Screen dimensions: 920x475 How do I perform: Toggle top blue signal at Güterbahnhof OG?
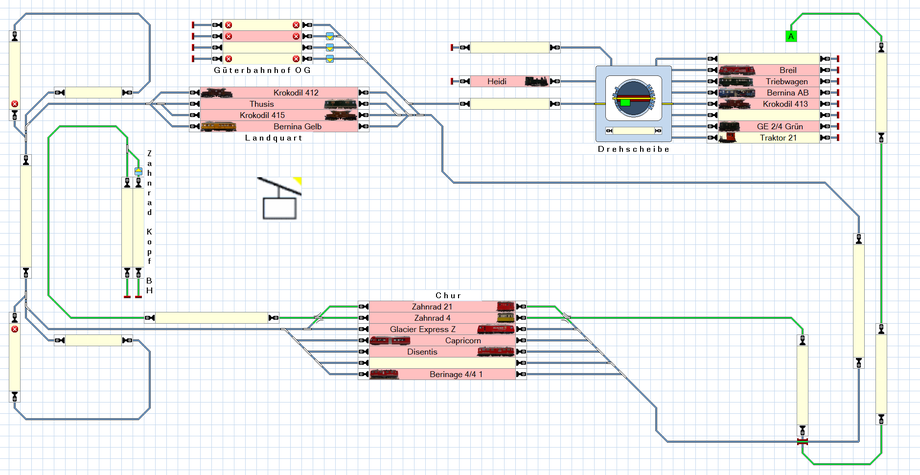[x=330, y=36]
